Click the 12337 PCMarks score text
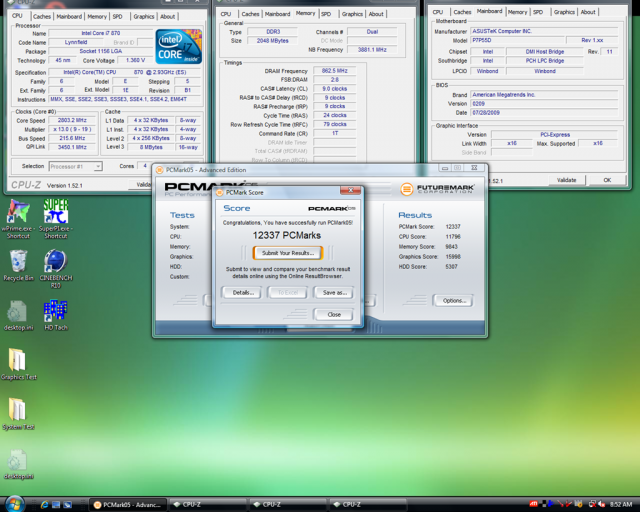Image resolution: width=640 pixels, height=512 pixels. point(287,235)
